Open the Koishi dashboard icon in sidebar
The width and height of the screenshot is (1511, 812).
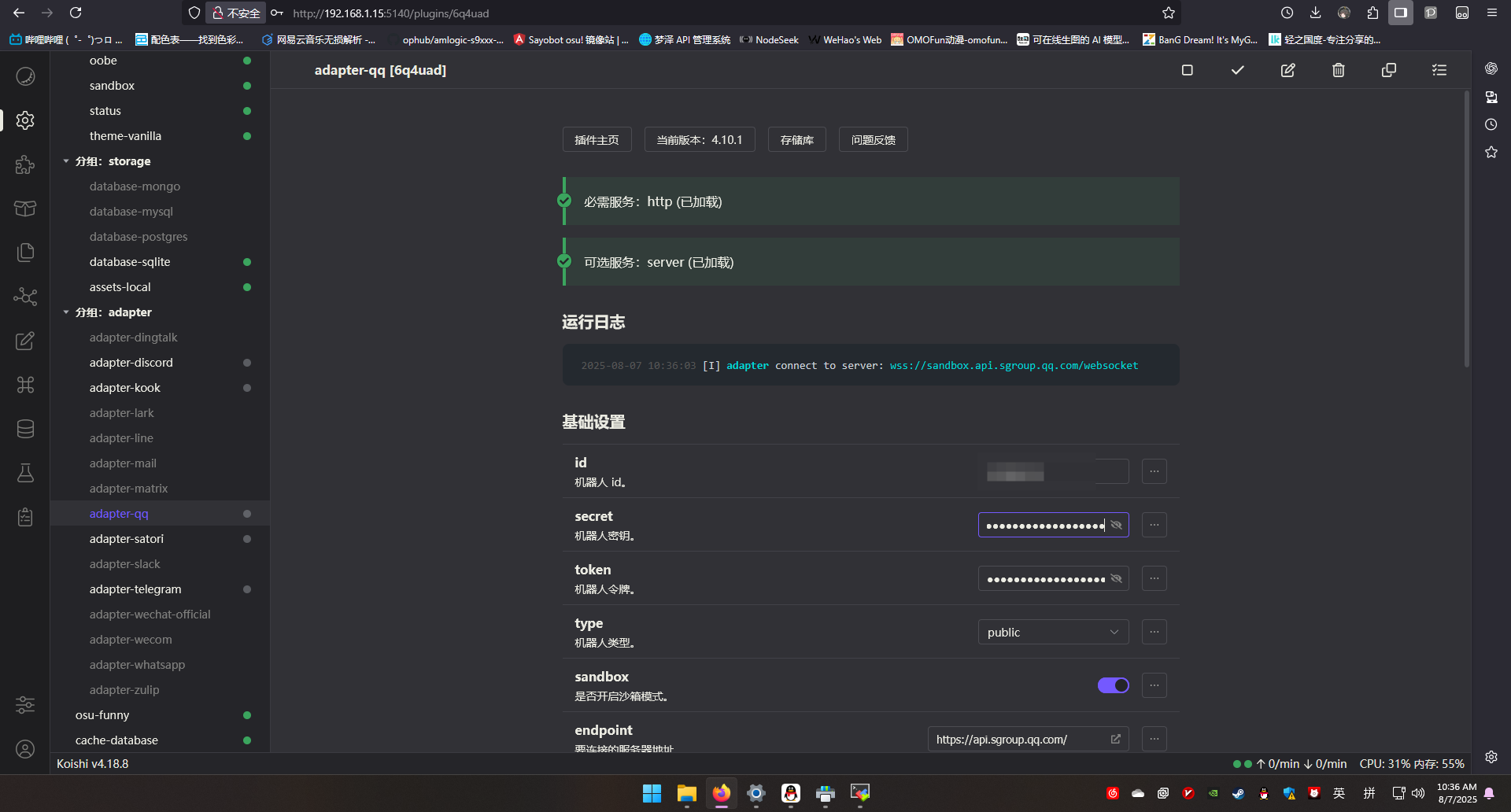click(25, 76)
